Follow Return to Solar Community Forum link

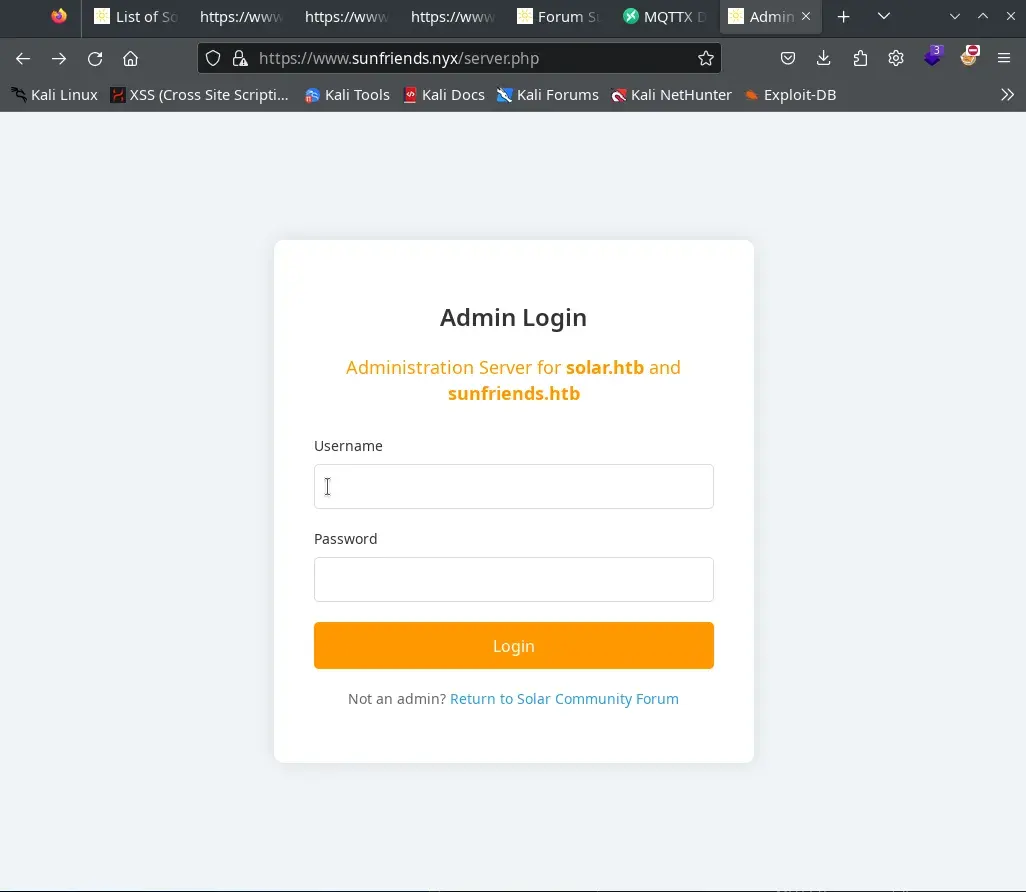[564, 699]
